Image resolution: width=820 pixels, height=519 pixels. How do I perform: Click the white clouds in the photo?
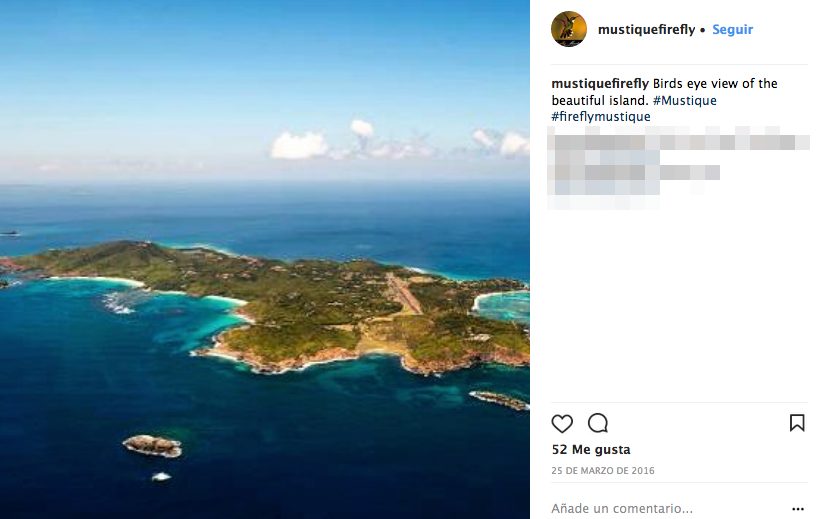click(x=300, y=146)
